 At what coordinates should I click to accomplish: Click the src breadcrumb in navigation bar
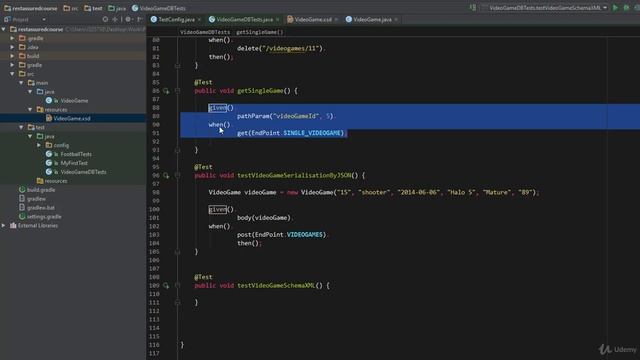coord(71,8)
